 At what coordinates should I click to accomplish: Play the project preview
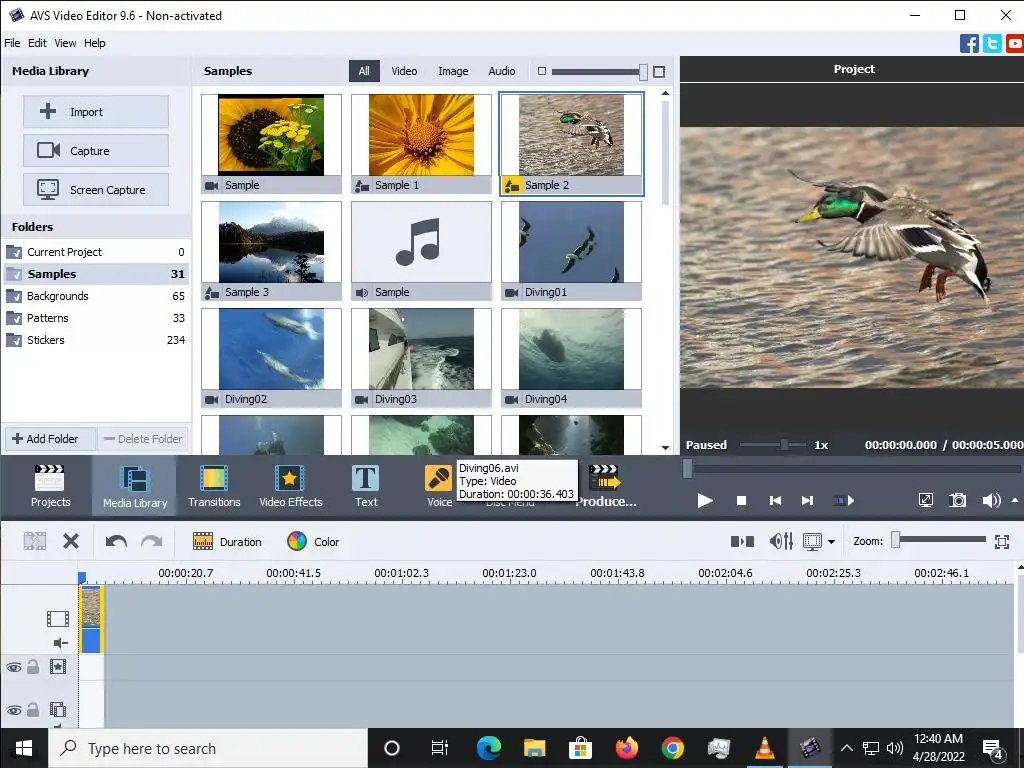point(705,500)
